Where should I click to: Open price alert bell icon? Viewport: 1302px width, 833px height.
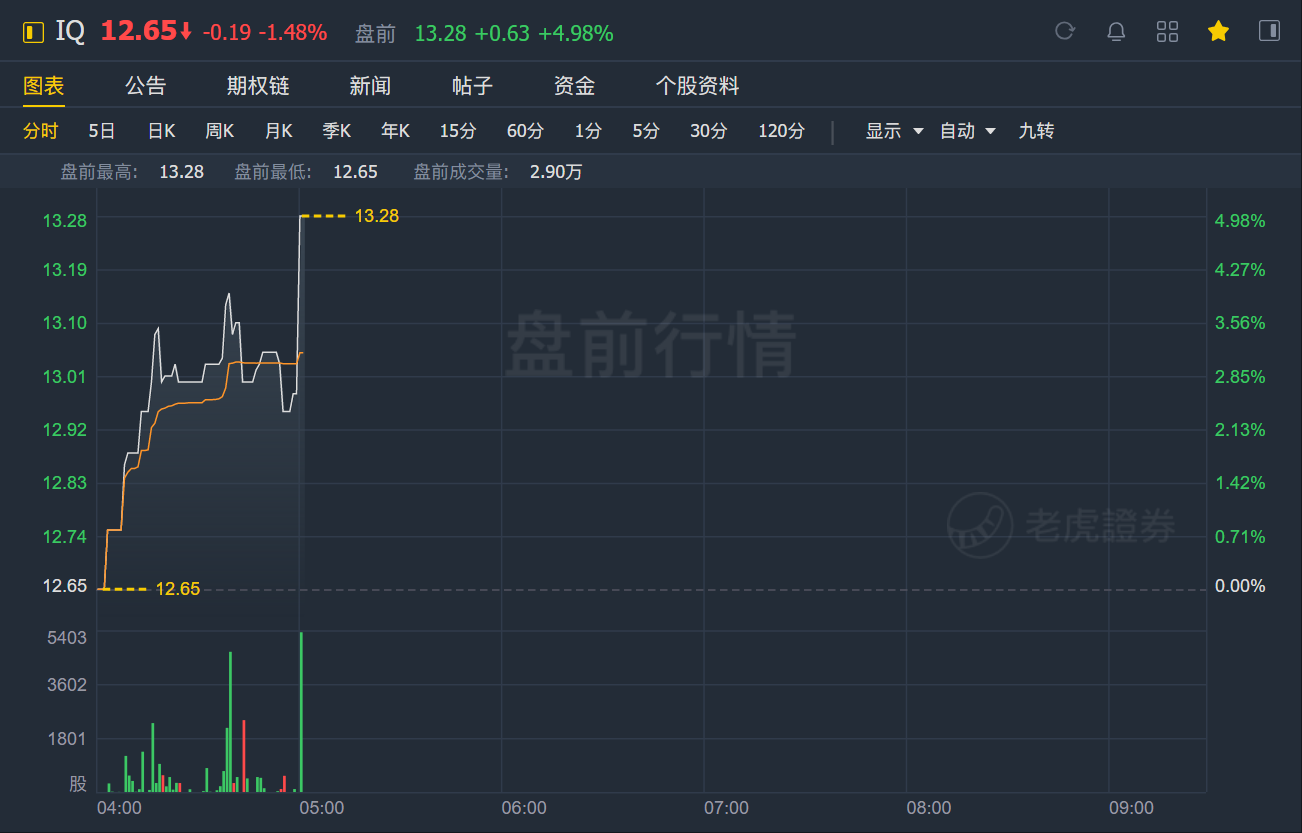[1116, 31]
